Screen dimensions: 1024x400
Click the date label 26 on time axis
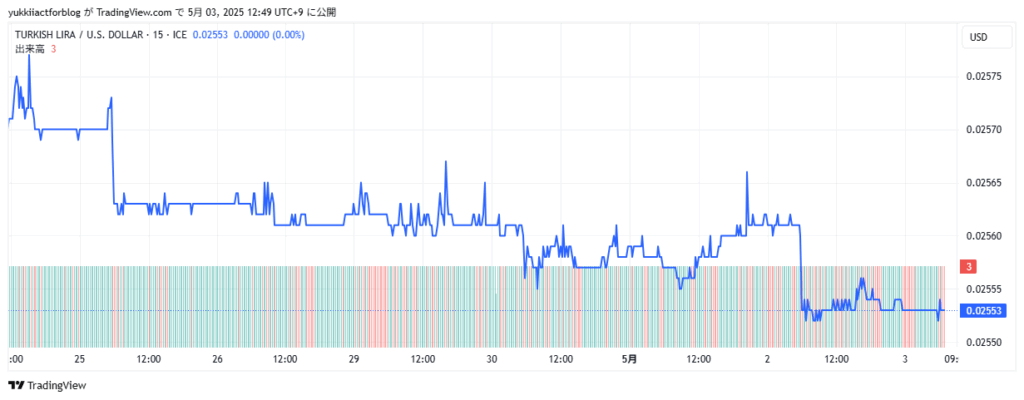click(x=218, y=359)
